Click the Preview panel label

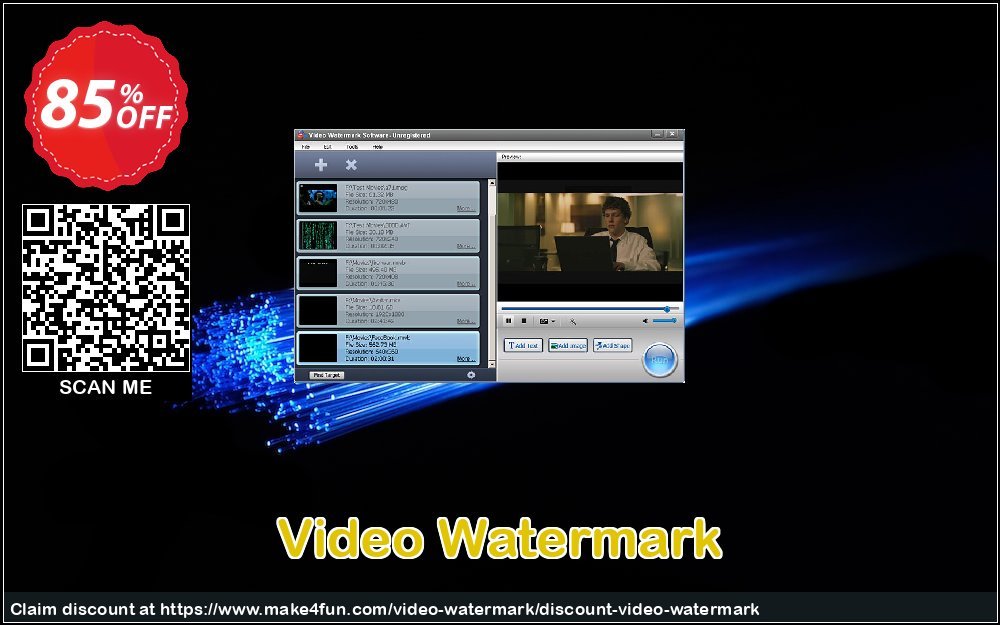tap(511, 156)
